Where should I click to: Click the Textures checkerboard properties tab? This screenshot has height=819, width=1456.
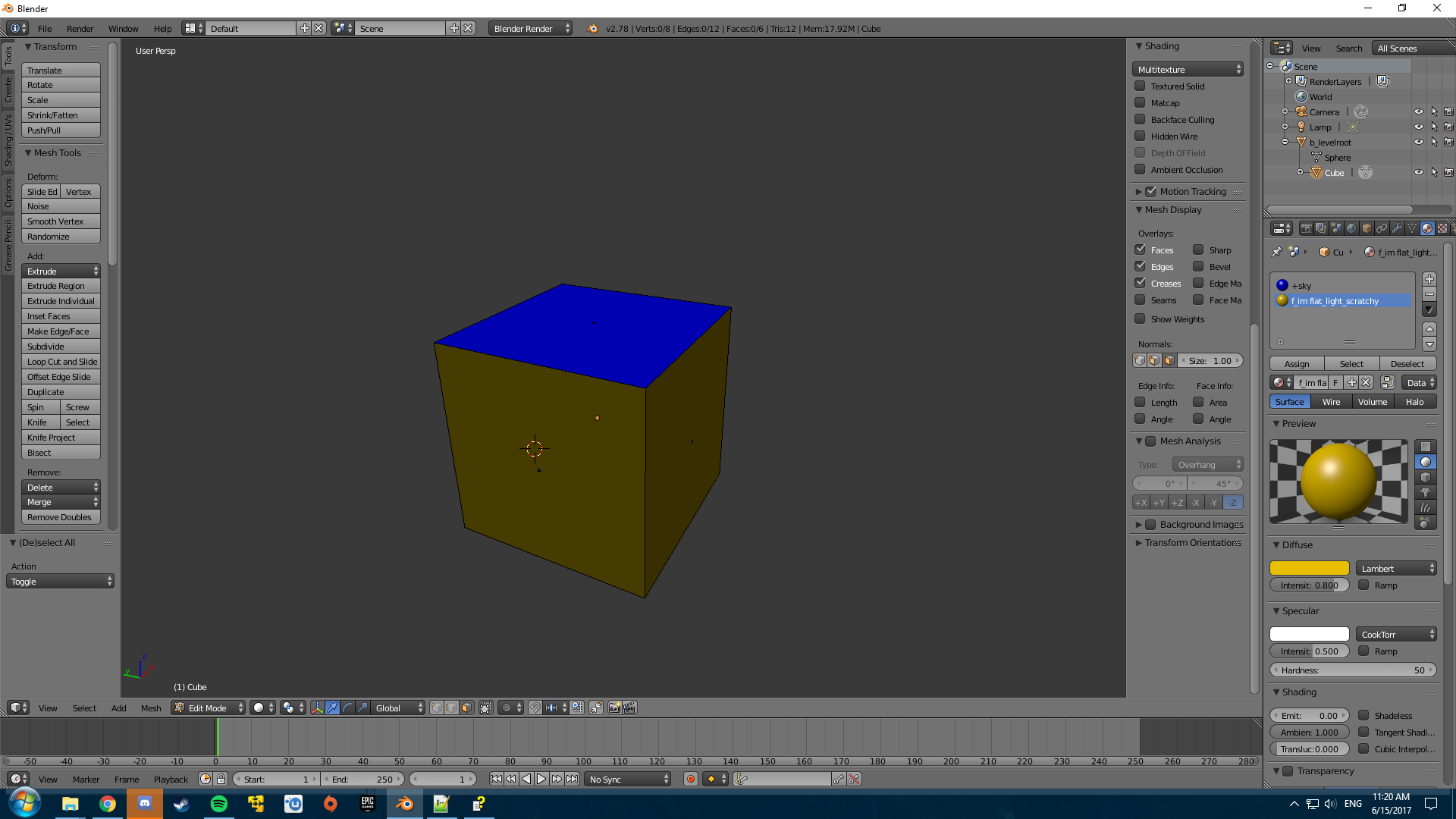1442,228
